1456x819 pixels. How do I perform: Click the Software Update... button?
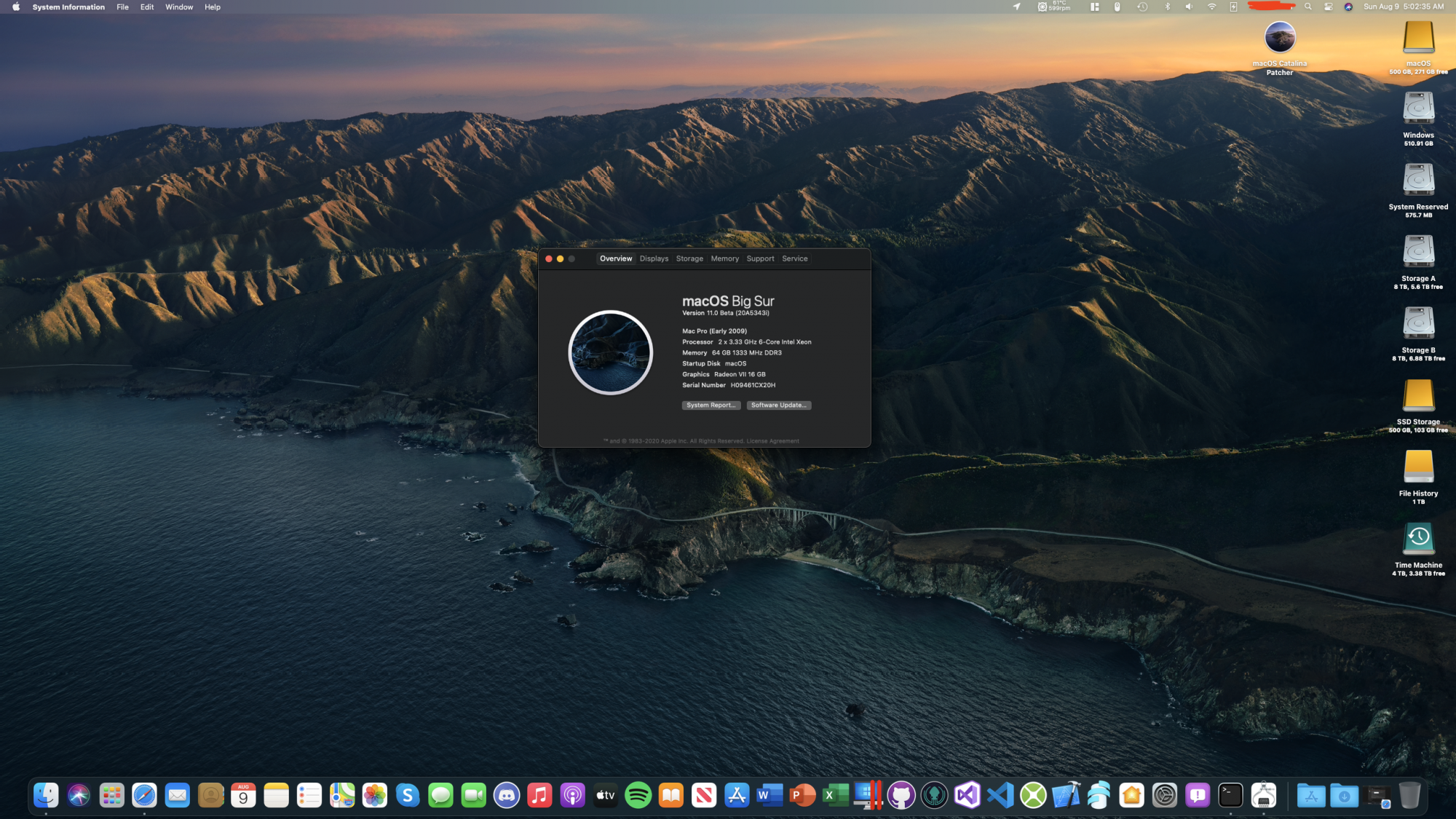(778, 405)
